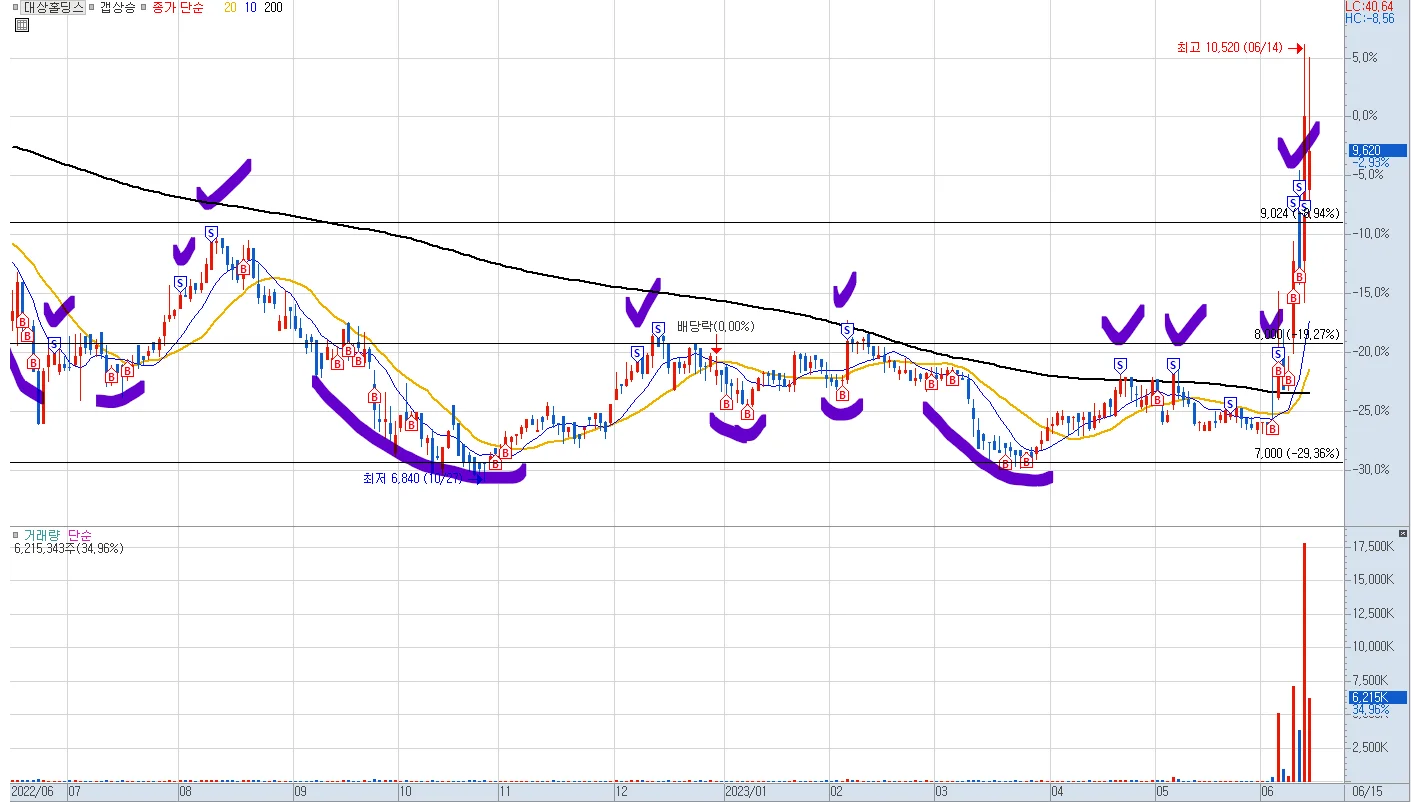Click the 12 month label on date axis

click(x=621, y=791)
